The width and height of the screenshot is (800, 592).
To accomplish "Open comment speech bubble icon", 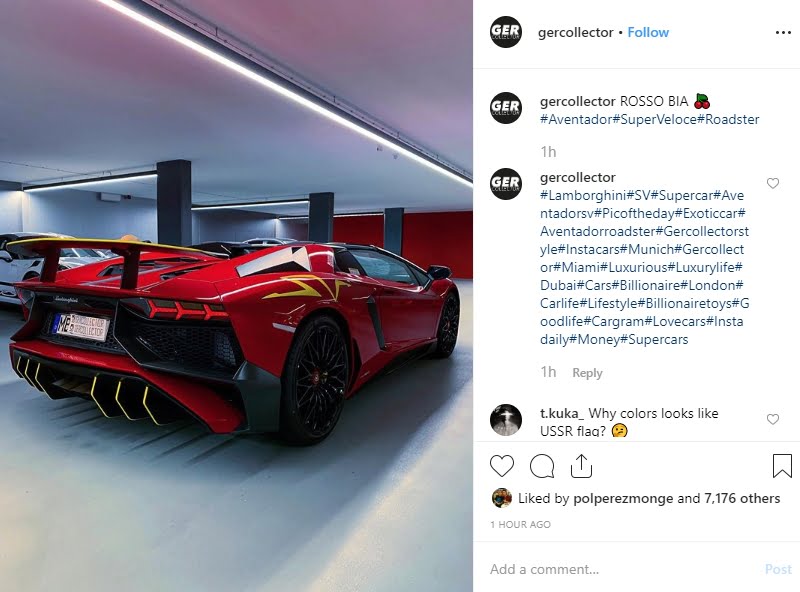I will 542,466.
